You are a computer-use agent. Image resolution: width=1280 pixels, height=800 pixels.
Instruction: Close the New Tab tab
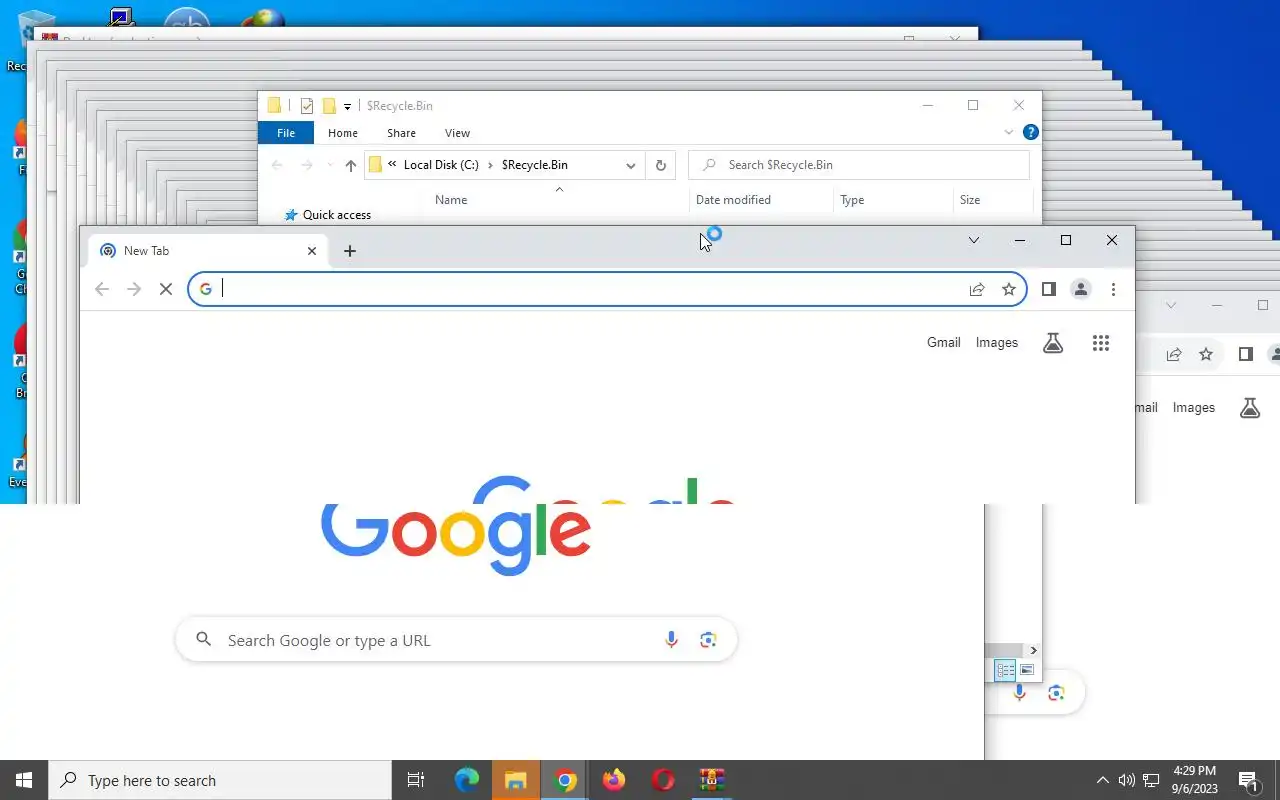tap(312, 251)
